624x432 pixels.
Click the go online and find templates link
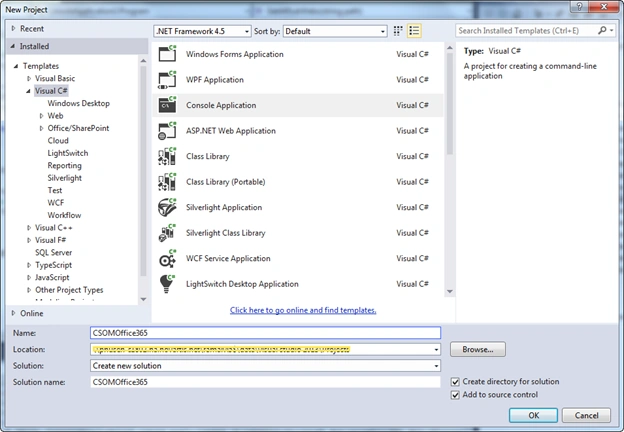303,310
